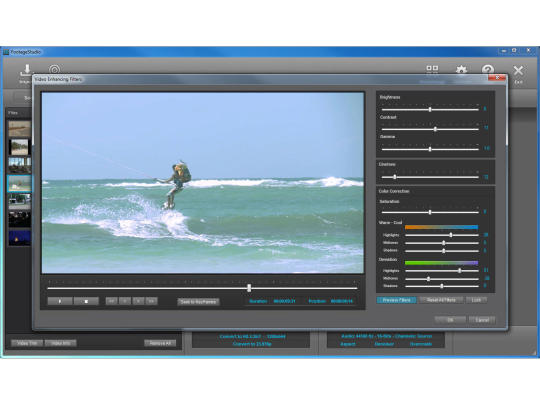The image size is (540, 405).
Task: Click the second button below the files list
Action: point(61,343)
